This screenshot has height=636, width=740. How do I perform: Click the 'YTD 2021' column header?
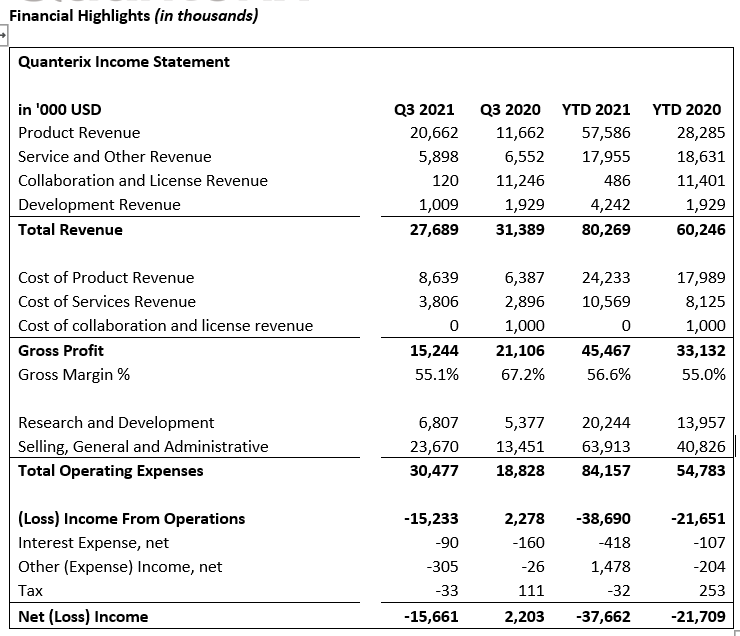click(x=596, y=109)
